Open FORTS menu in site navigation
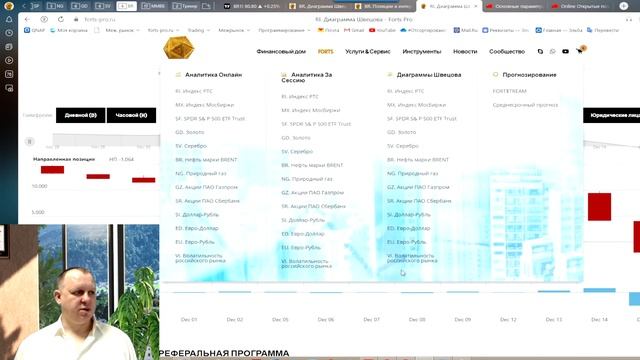The image size is (640, 360). [325, 51]
